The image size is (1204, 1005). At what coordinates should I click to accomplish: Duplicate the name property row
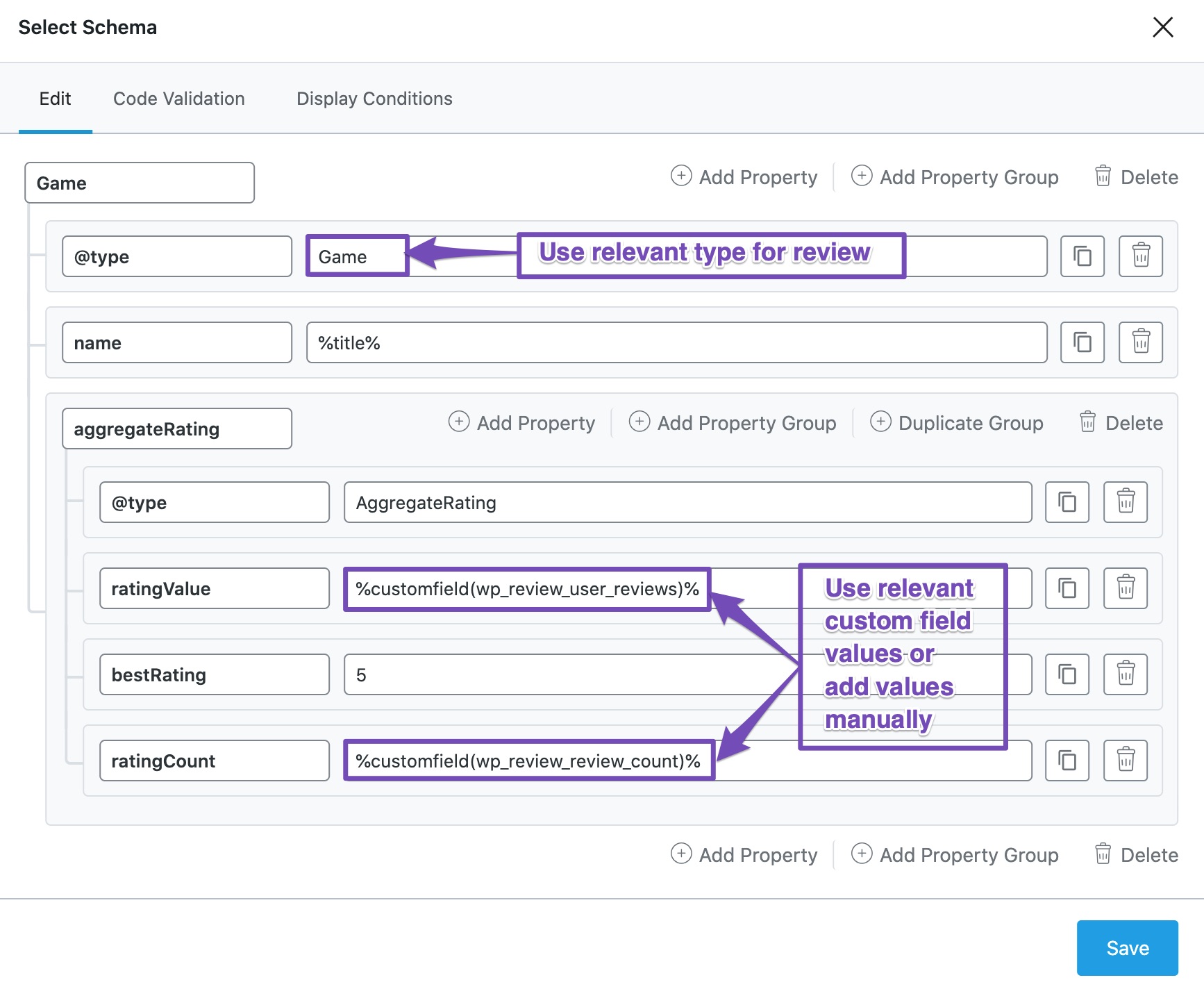(1082, 342)
